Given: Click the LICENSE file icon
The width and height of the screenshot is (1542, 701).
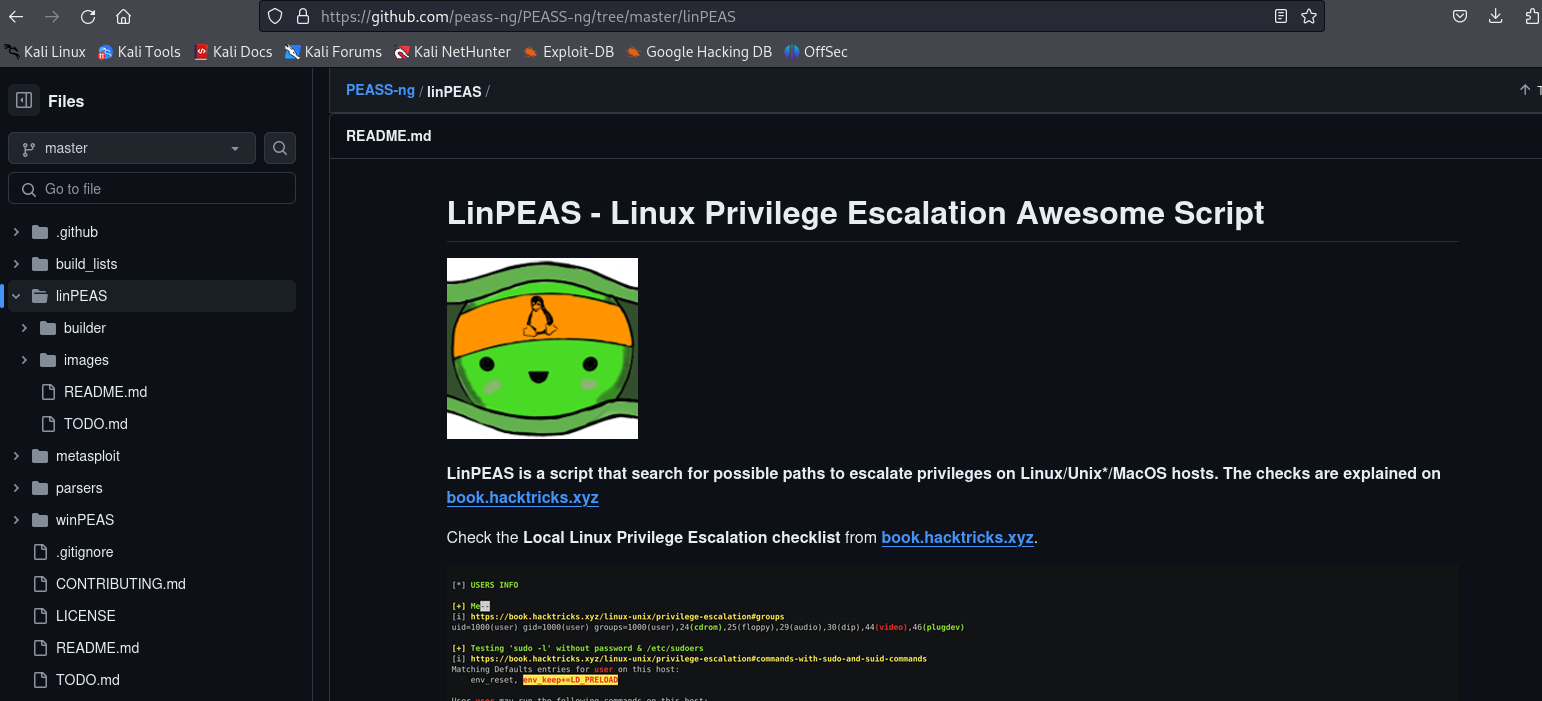Looking at the screenshot, I should pyautogui.click(x=40, y=616).
